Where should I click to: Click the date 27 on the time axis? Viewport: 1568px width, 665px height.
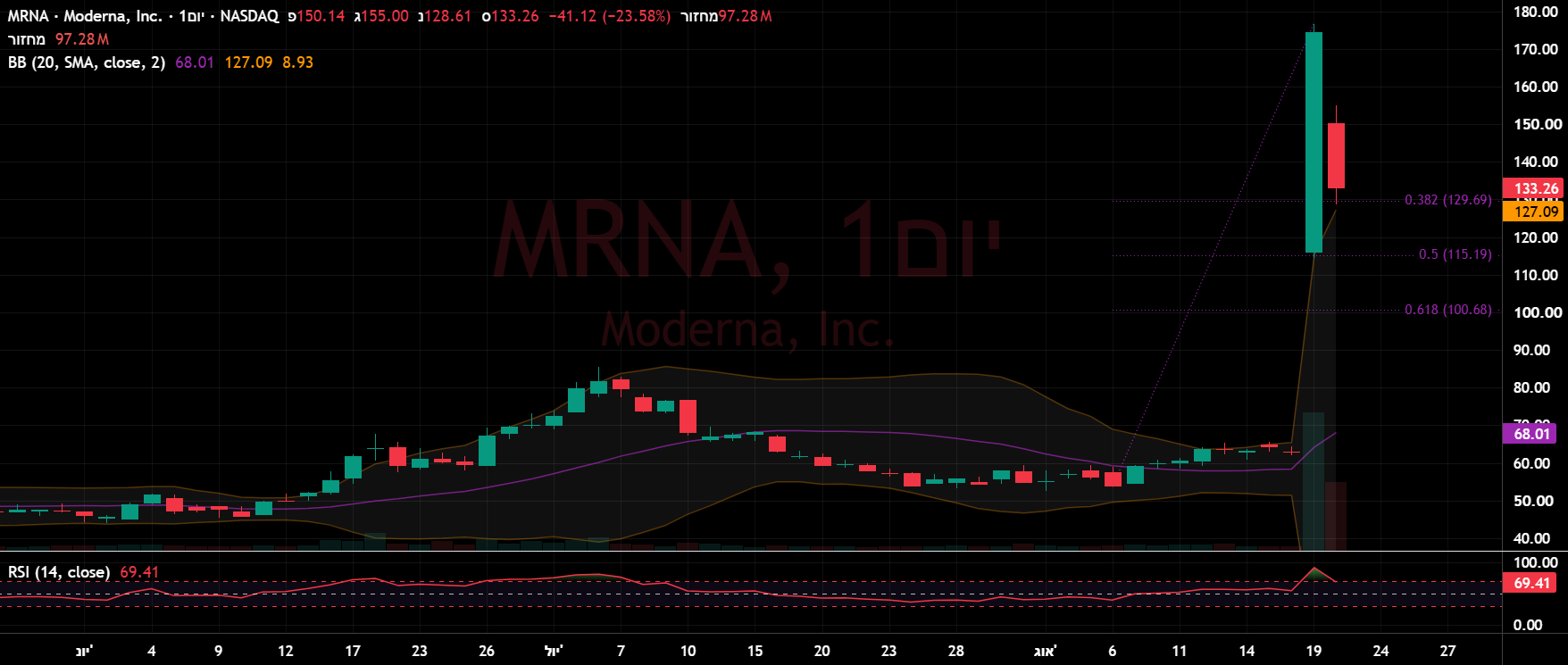[1448, 651]
